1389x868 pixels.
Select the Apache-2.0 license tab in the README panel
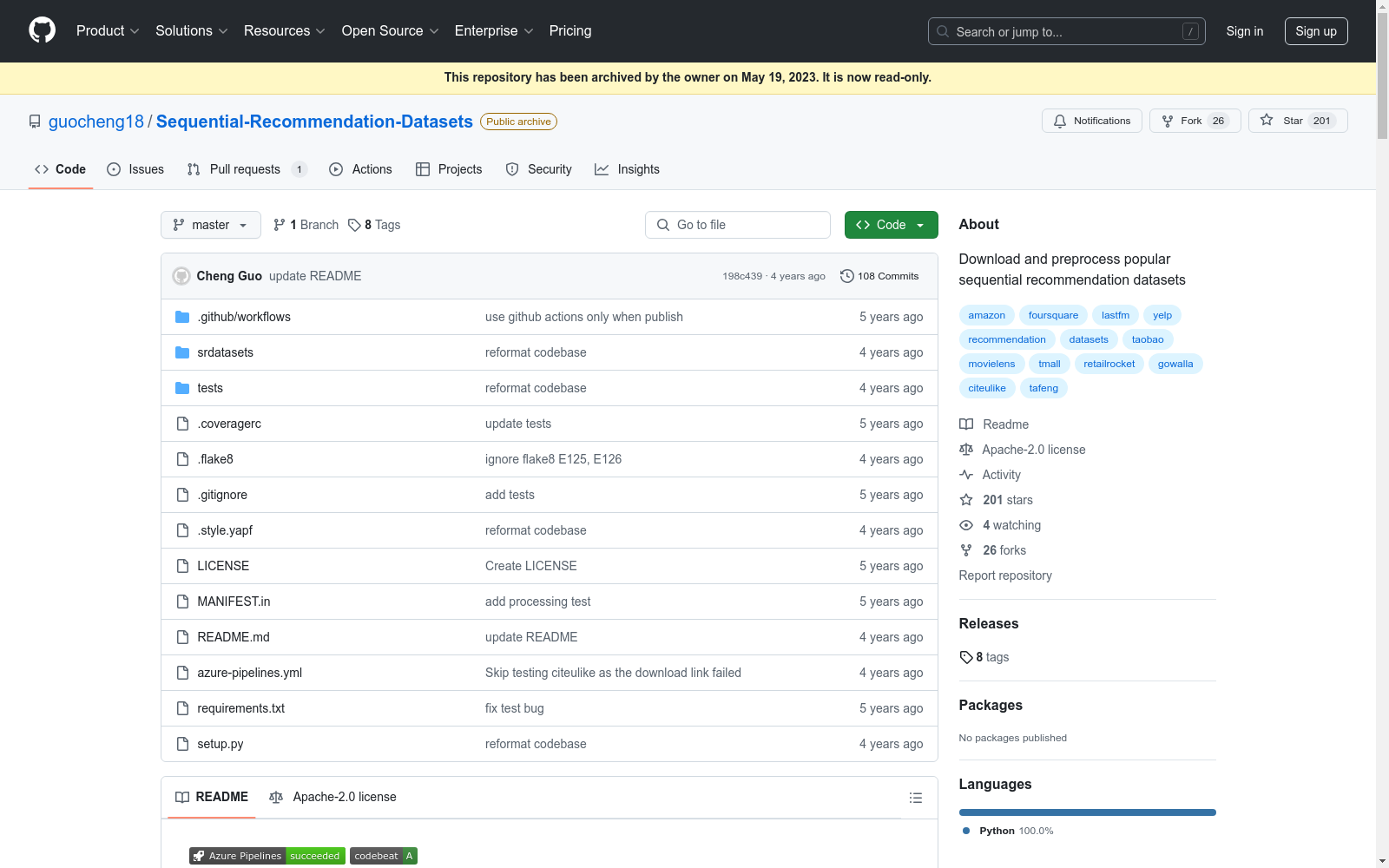click(332, 797)
